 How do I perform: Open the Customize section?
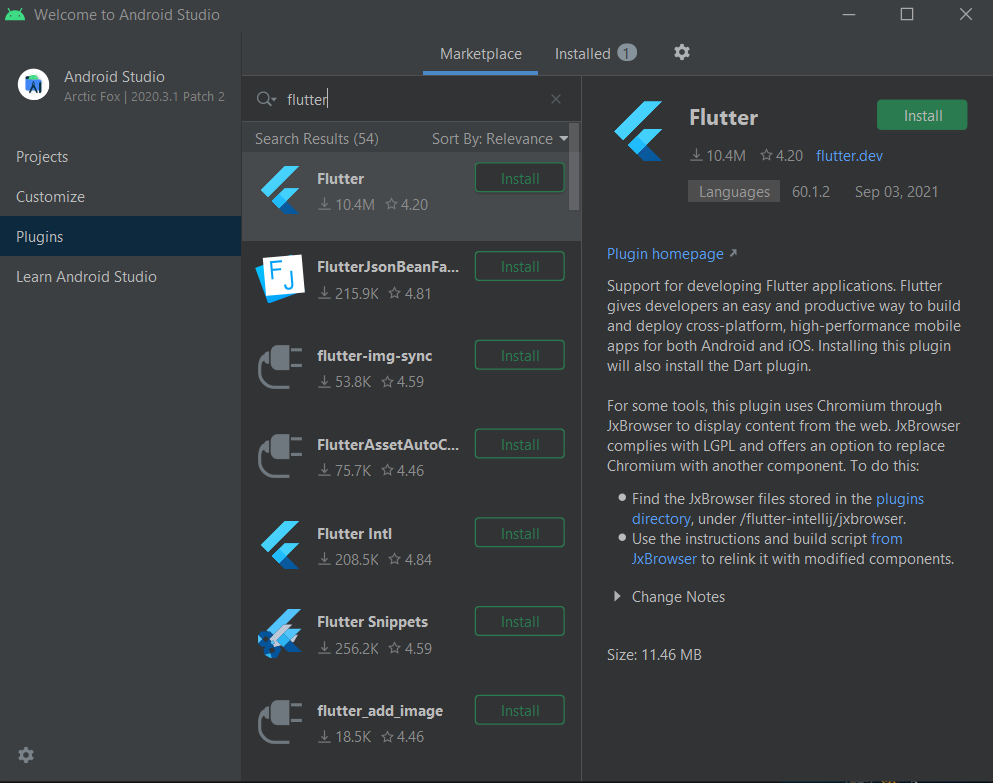[x=120, y=196]
